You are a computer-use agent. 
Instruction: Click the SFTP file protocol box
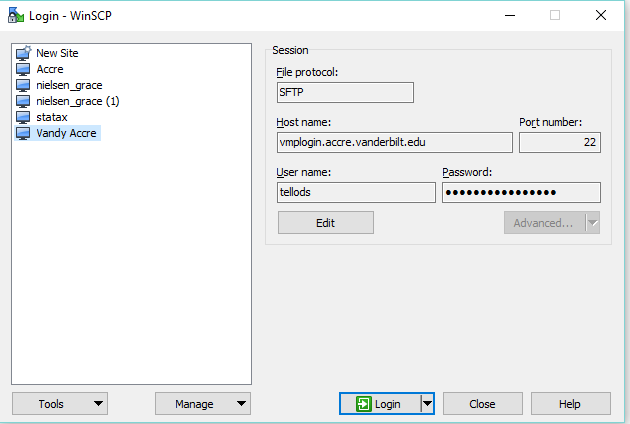pyautogui.click(x=345, y=92)
